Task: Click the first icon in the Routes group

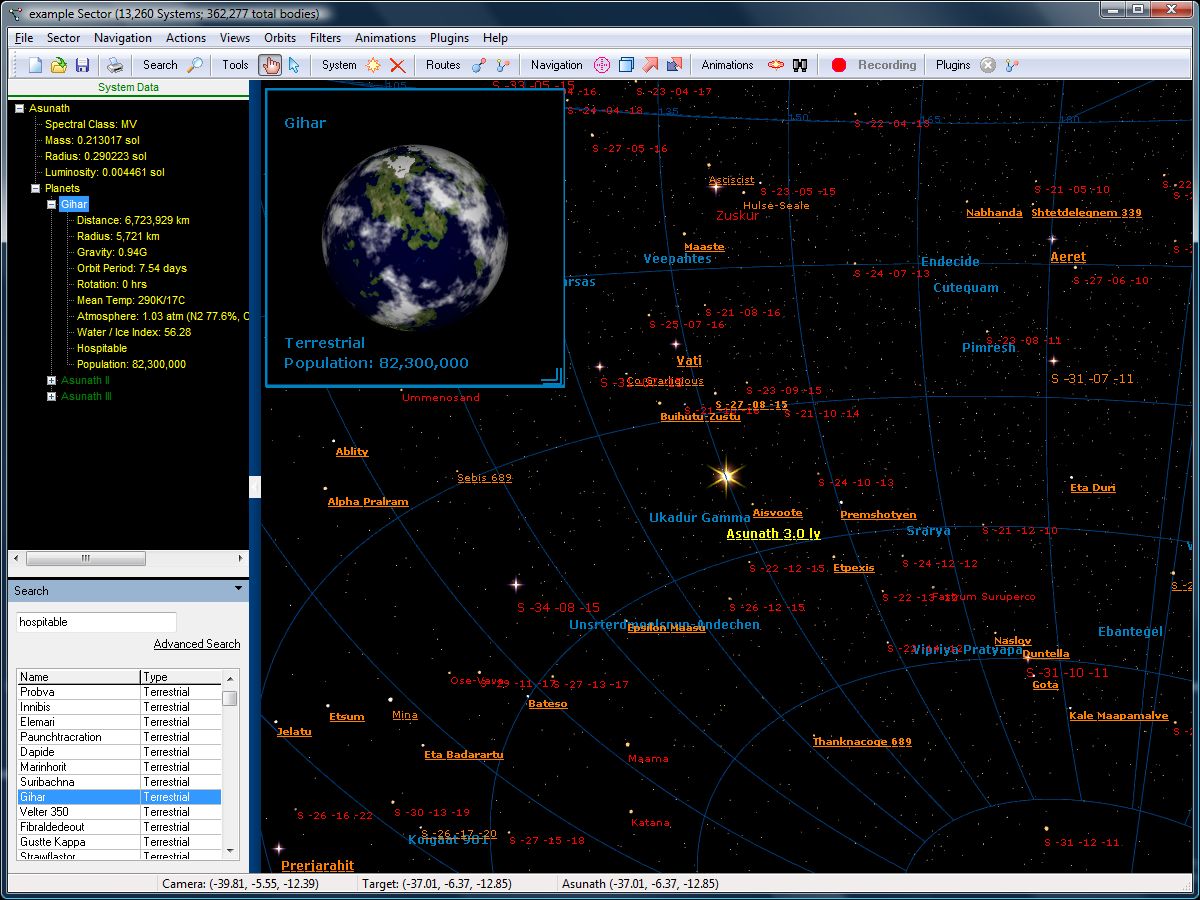Action: tap(478, 65)
